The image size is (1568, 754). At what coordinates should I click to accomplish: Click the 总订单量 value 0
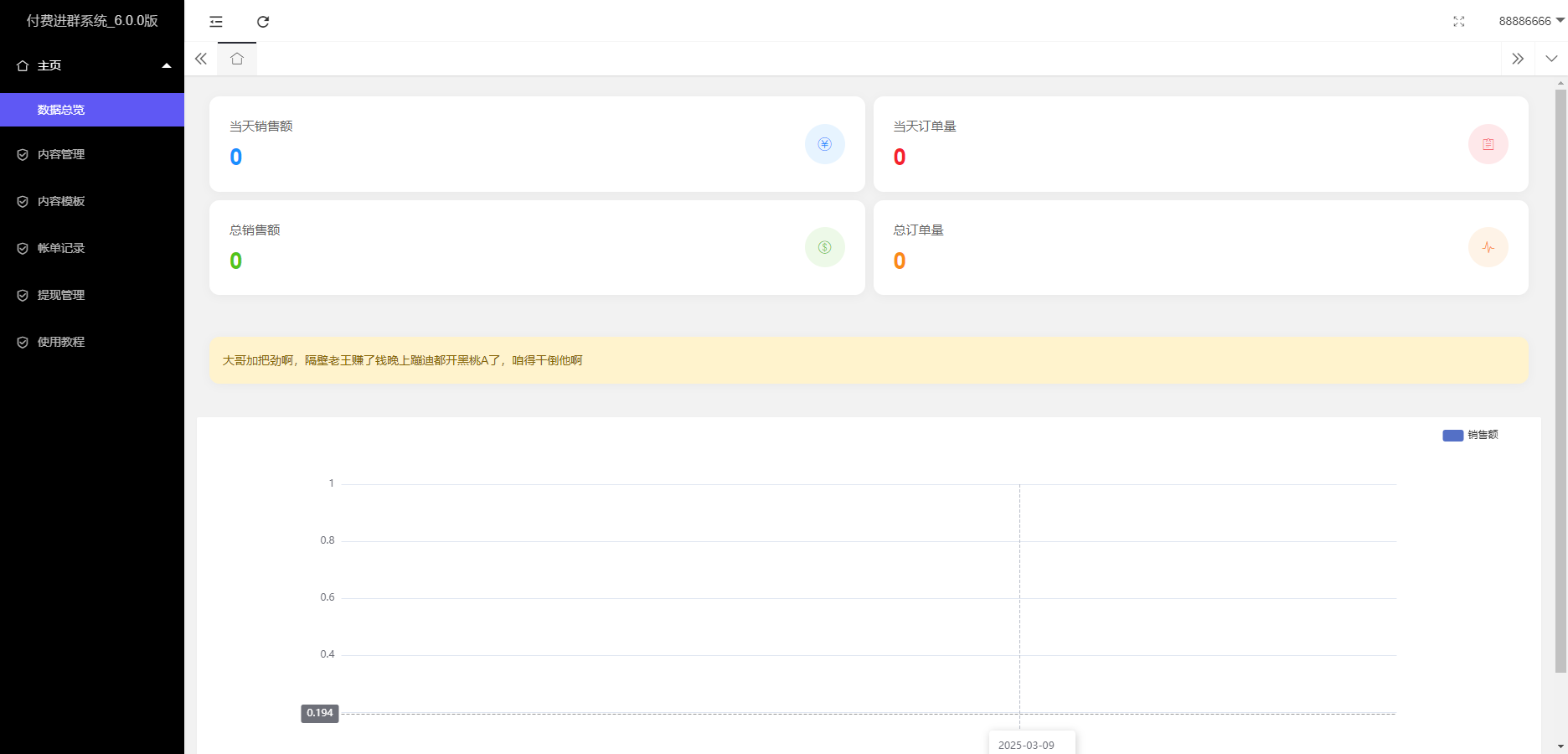click(900, 261)
